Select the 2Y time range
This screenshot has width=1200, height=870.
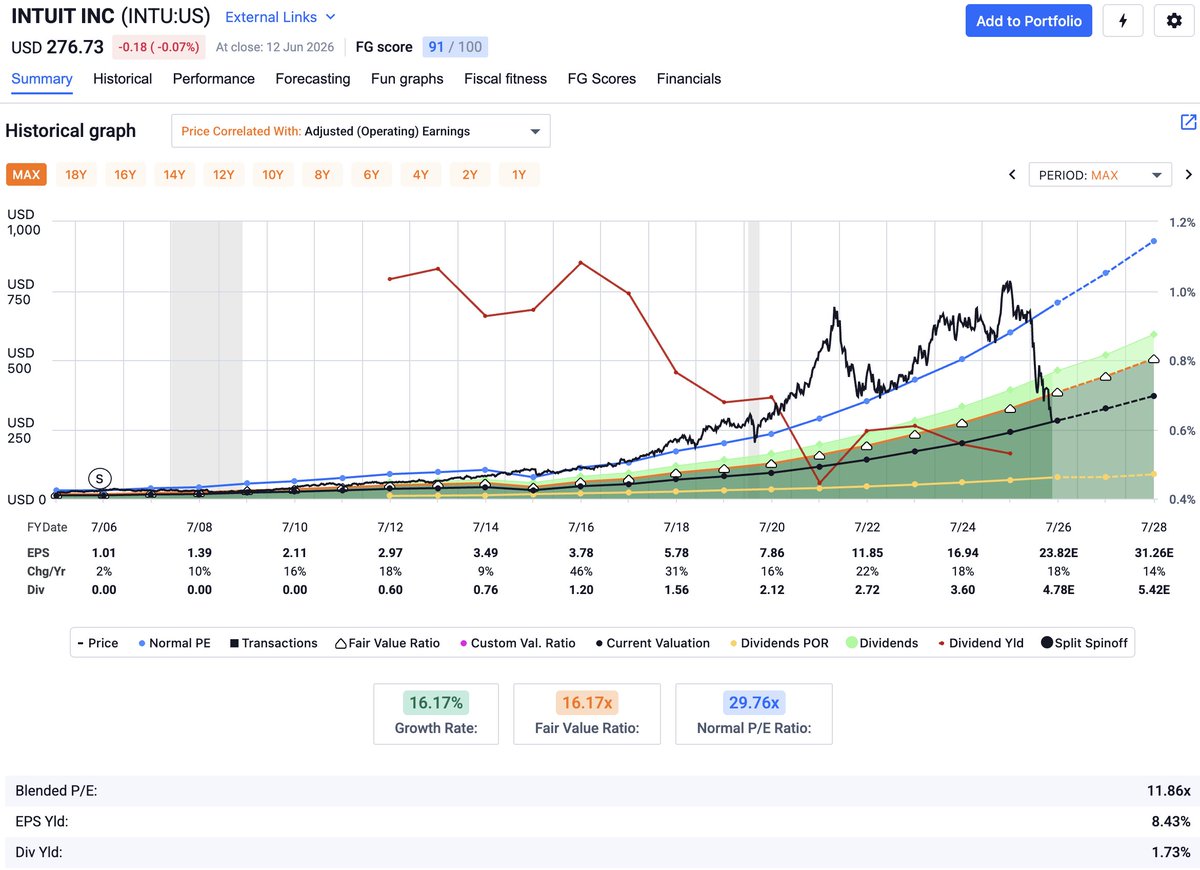470,175
